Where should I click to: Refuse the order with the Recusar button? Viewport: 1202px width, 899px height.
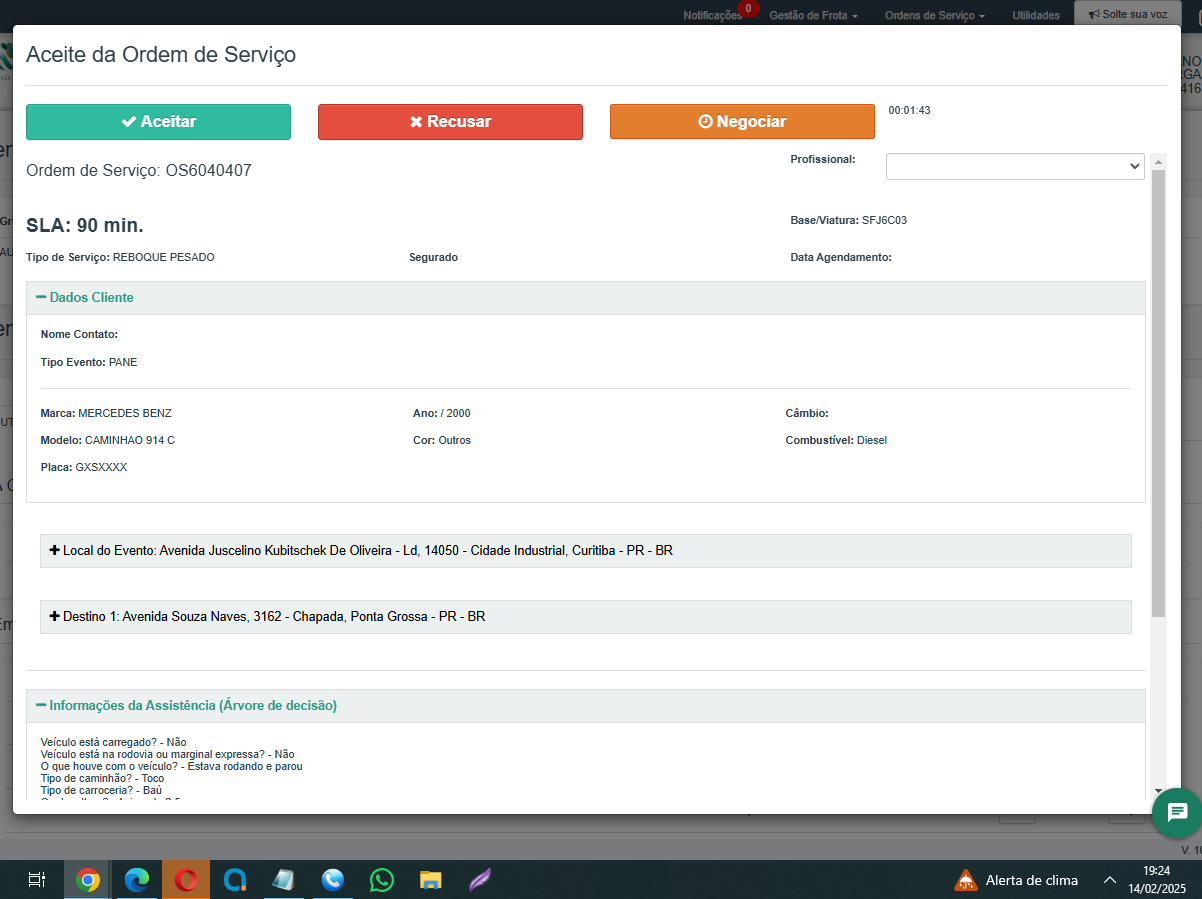point(450,122)
